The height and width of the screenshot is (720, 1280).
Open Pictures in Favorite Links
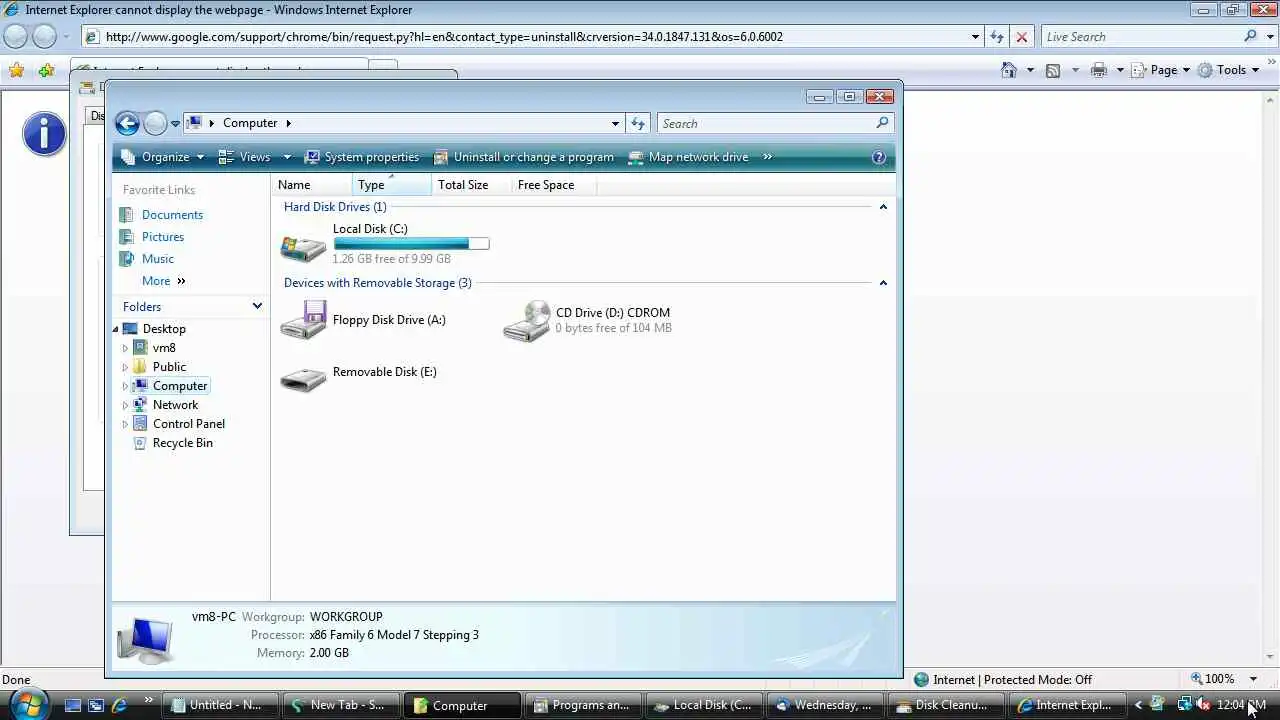point(163,237)
